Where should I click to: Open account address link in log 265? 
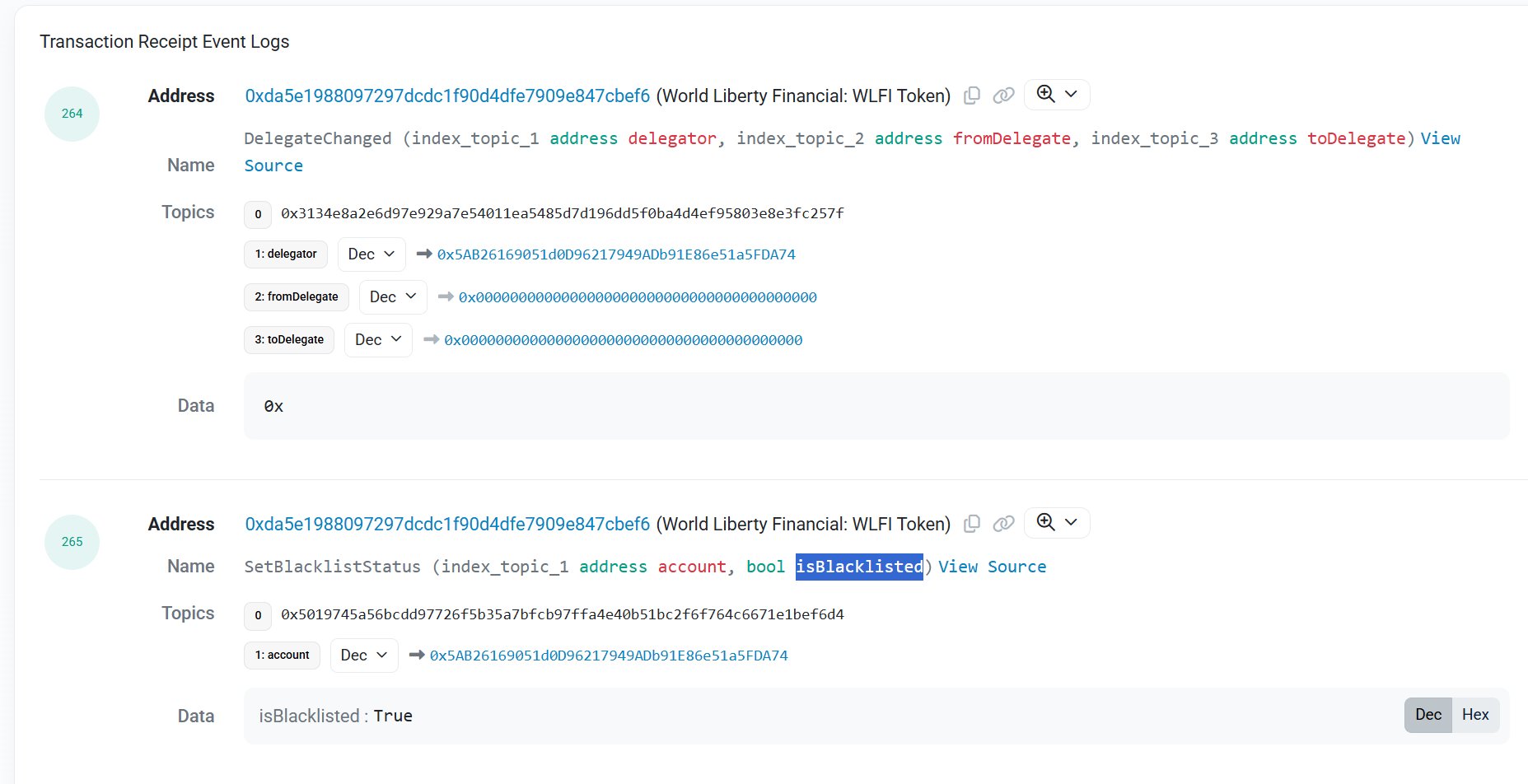point(609,656)
